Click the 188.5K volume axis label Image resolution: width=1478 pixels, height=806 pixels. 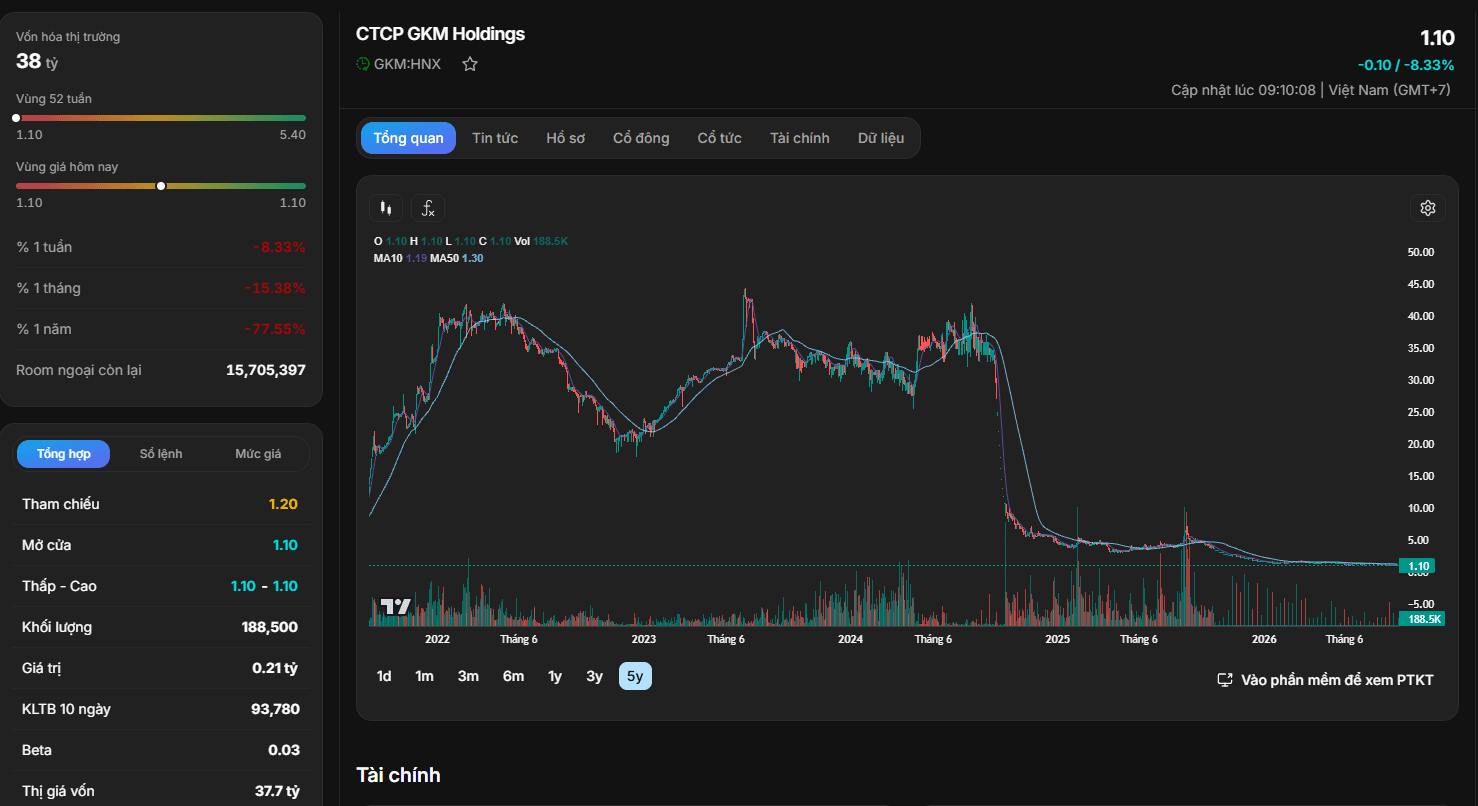click(1422, 619)
